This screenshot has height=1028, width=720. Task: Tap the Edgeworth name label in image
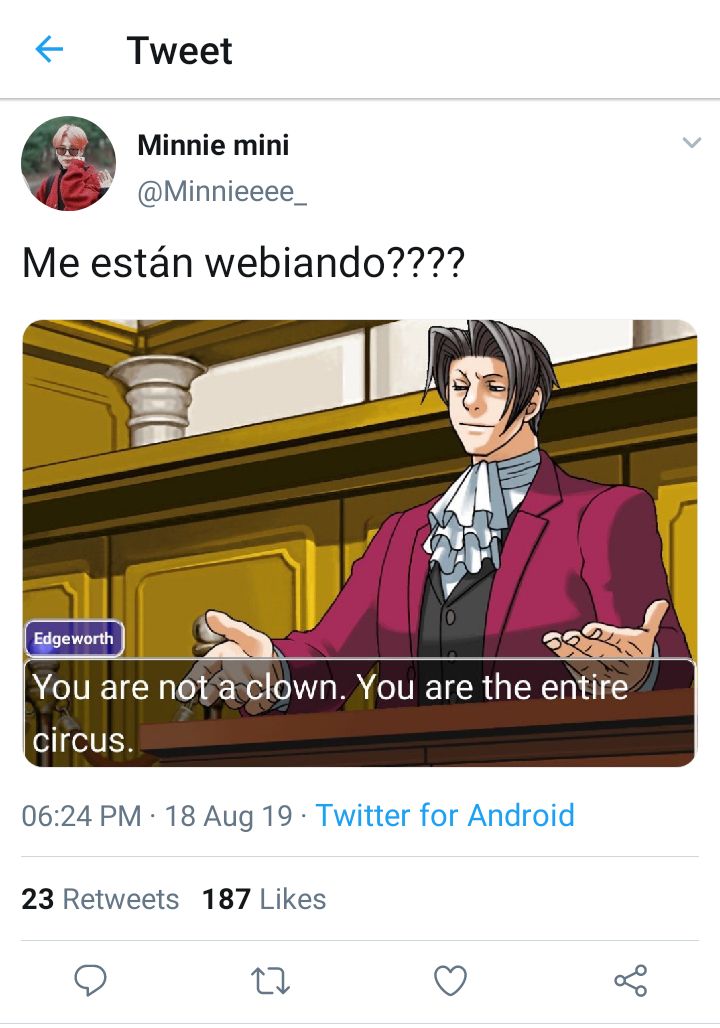[74, 638]
